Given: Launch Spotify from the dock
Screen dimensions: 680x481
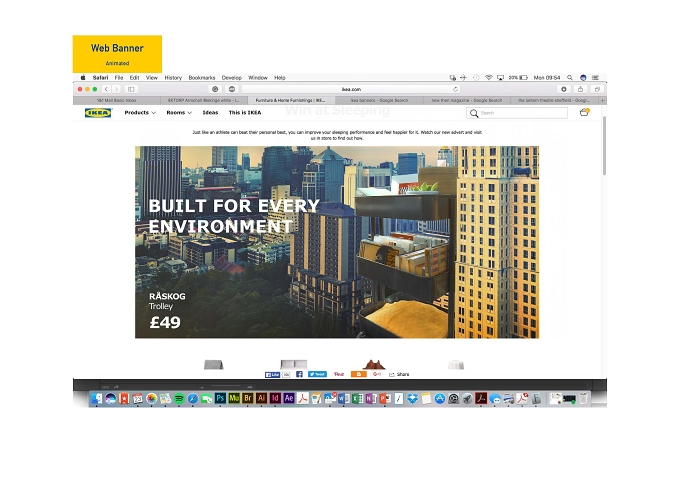Looking at the screenshot, I should (179, 399).
